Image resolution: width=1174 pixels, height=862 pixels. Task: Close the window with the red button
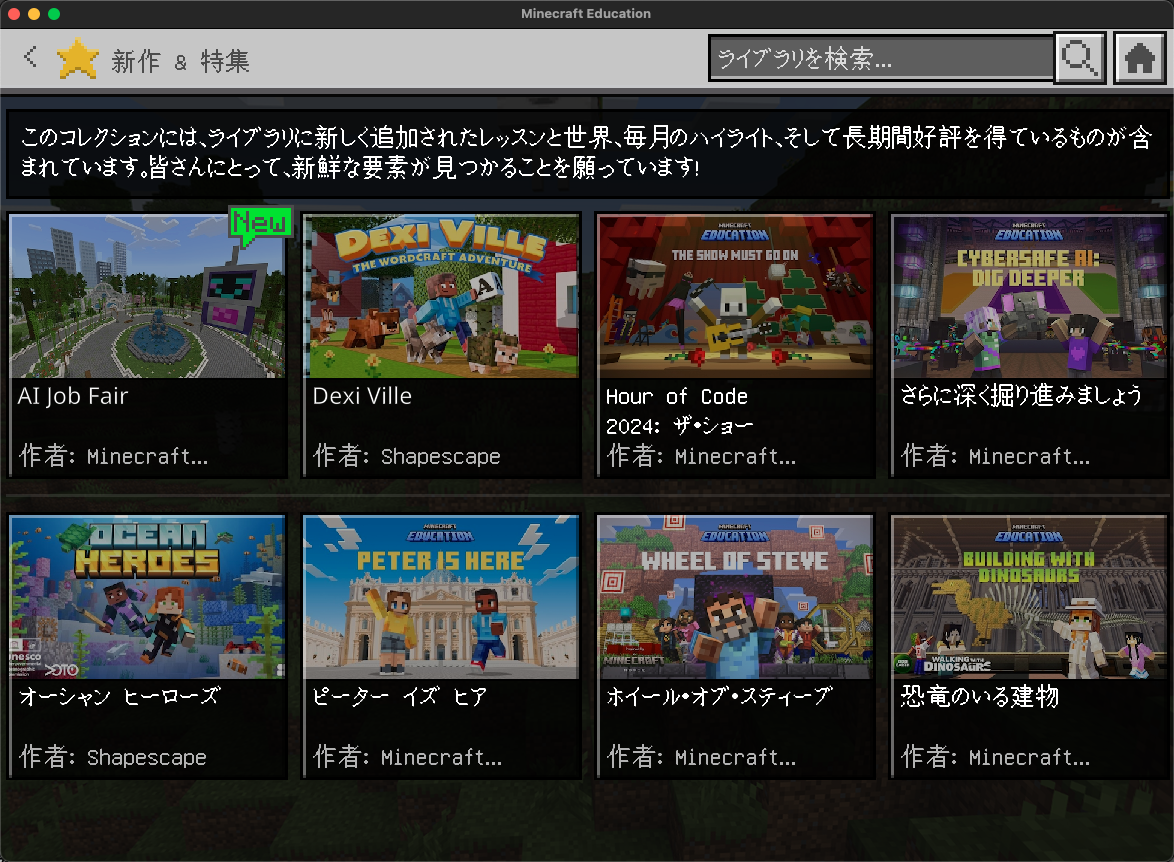(13, 13)
